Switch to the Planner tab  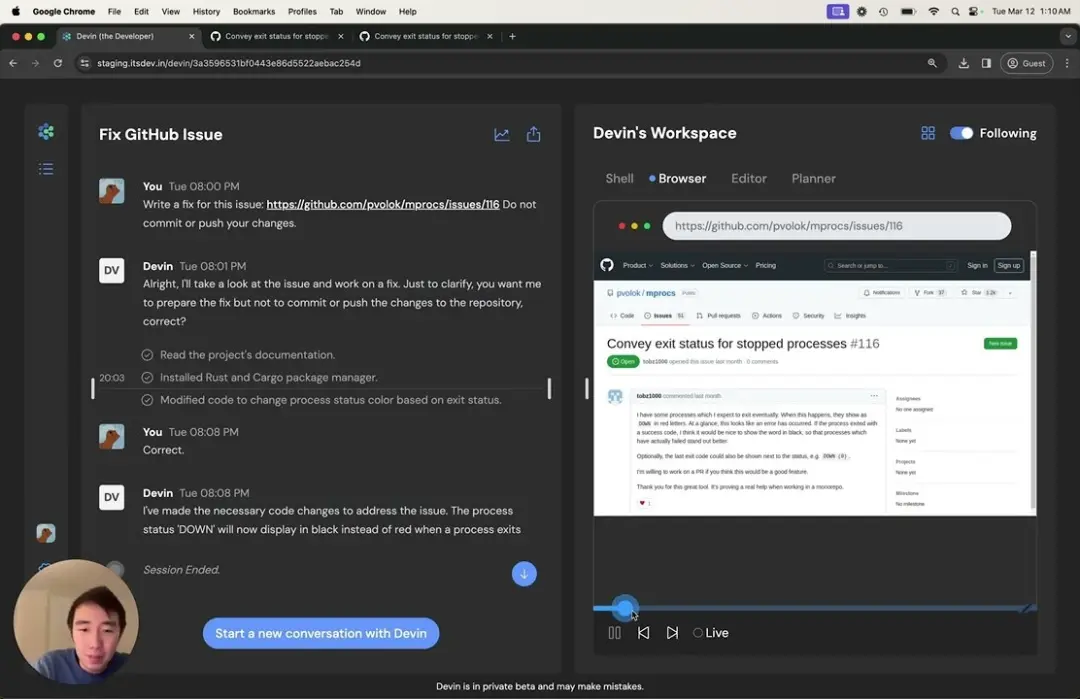[x=813, y=178]
